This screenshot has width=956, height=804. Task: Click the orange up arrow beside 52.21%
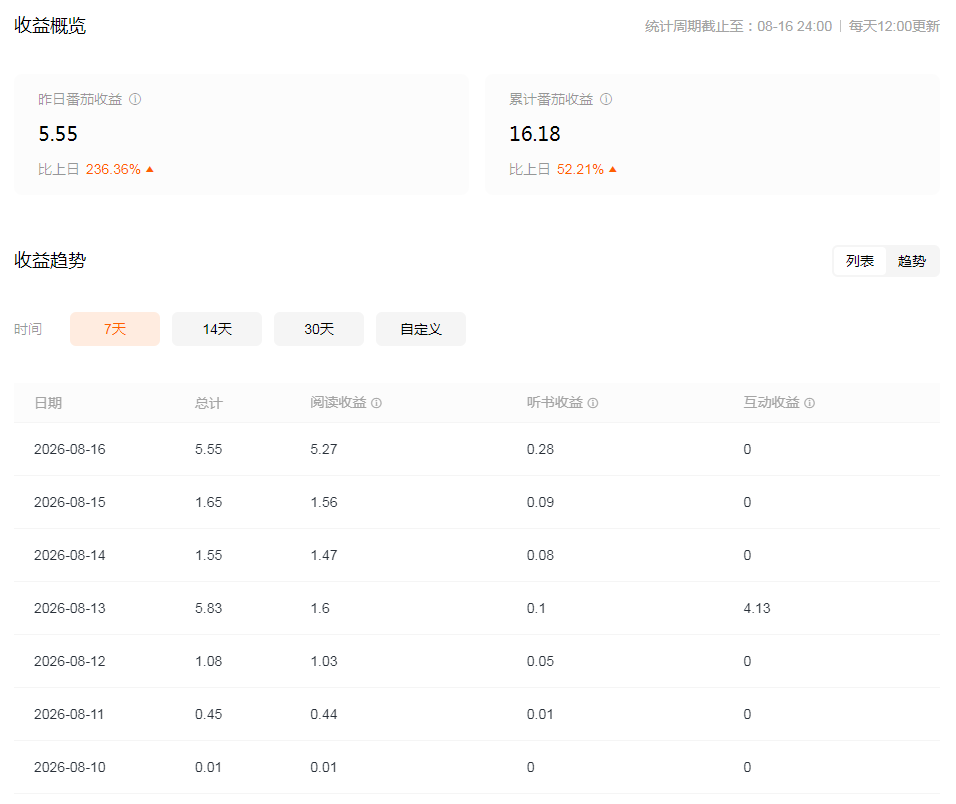coord(613,169)
